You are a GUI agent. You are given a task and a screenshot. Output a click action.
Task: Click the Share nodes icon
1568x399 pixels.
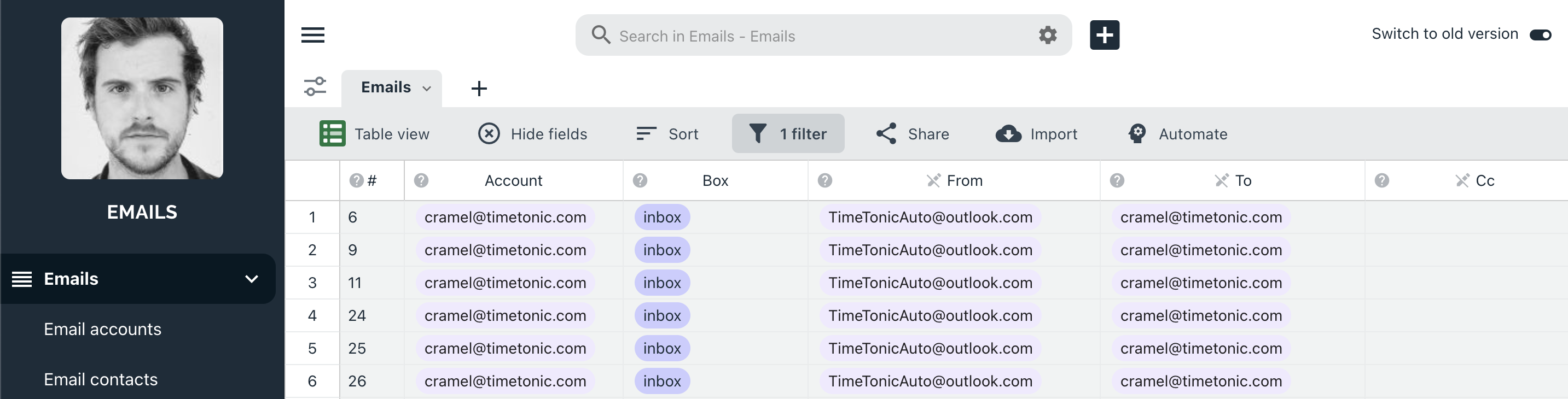click(886, 133)
